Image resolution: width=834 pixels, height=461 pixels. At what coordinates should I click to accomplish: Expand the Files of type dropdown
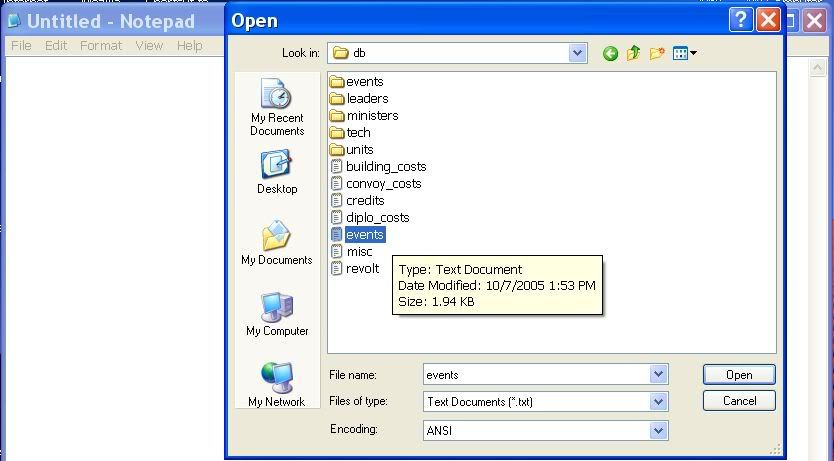click(658, 402)
